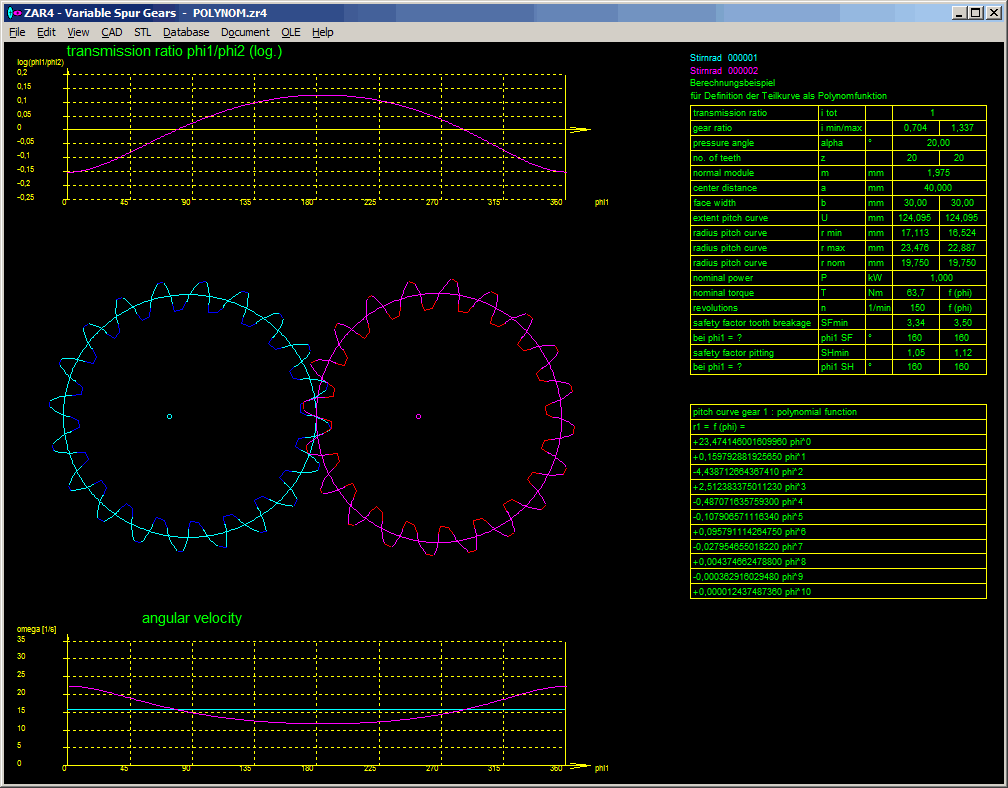Click the cyan gear's center point marker

(169, 416)
